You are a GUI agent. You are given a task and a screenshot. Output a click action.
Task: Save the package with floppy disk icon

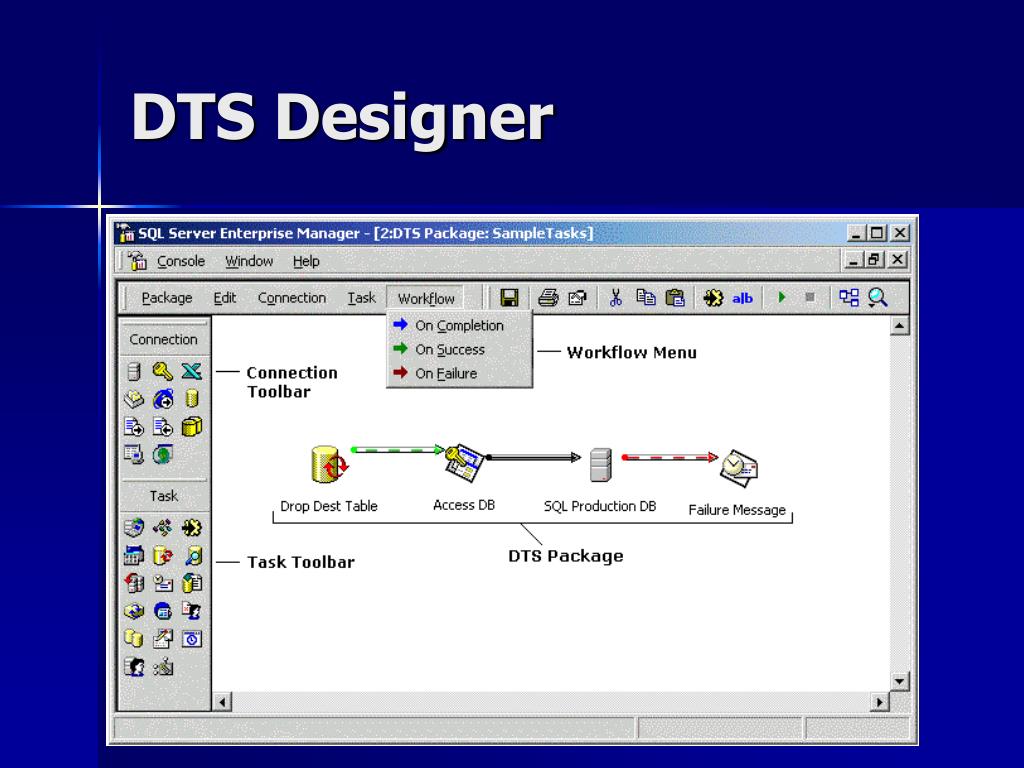(509, 298)
